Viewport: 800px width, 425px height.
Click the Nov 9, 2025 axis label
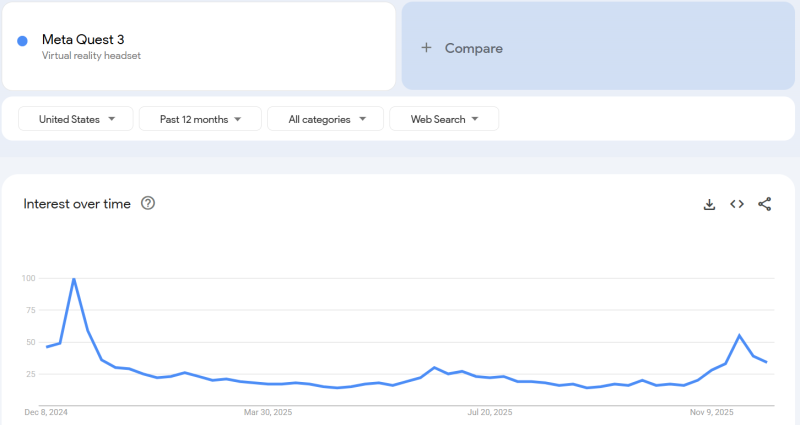tap(711, 412)
